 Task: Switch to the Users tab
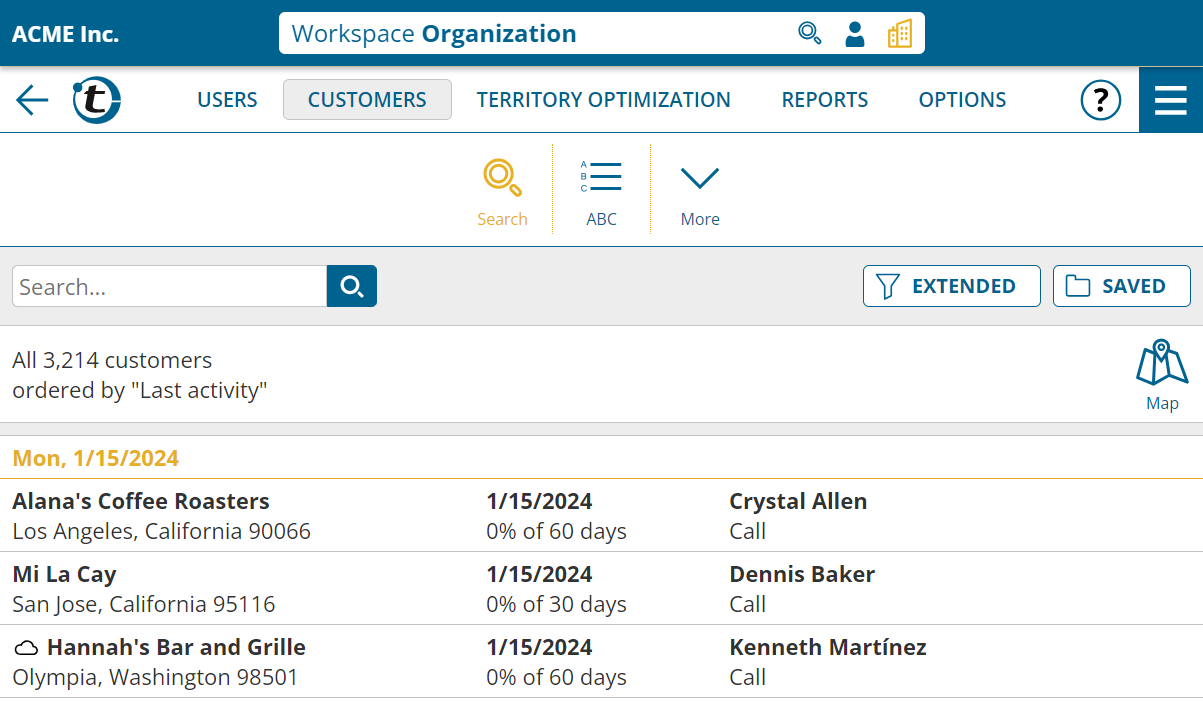coord(227,100)
